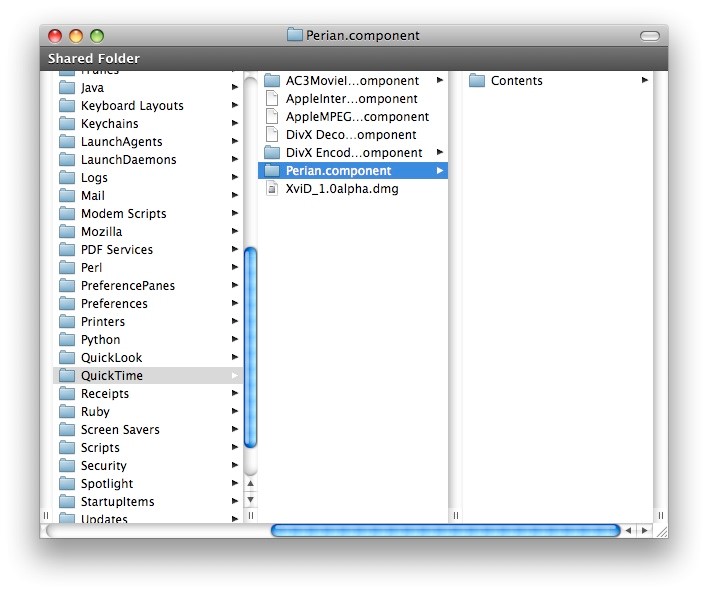Viewport: 708px width, 593px height.
Task: Click the toolbar toggle pill button
Action: [x=650, y=36]
